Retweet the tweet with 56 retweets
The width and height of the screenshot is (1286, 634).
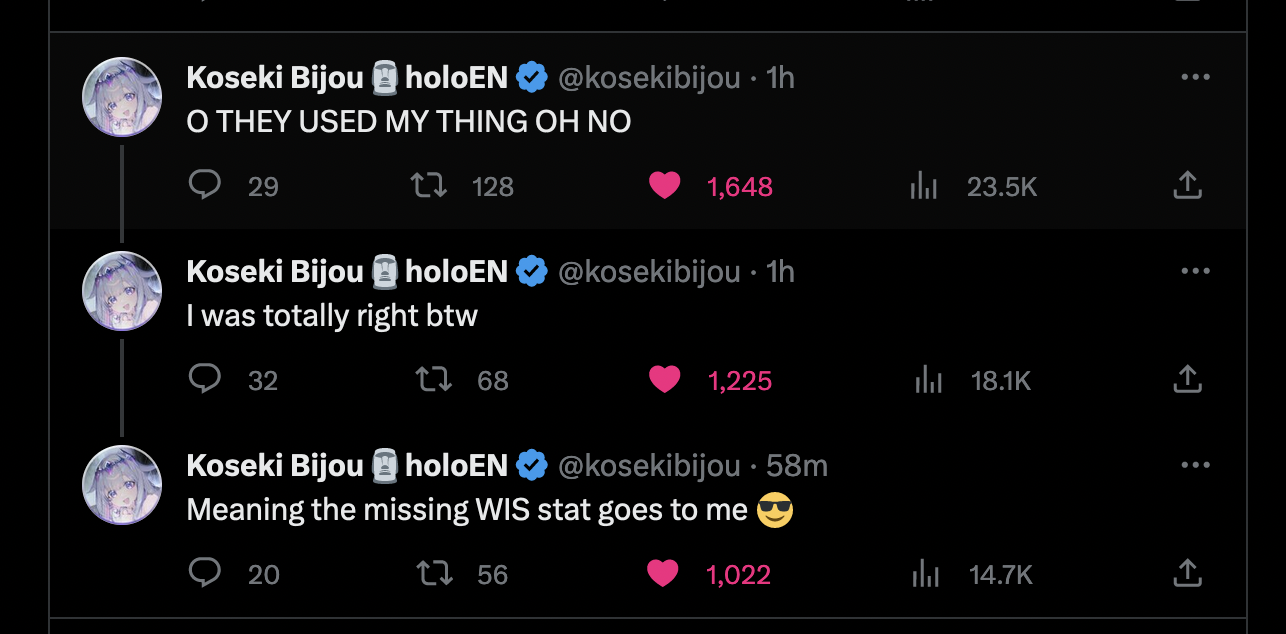(434, 574)
